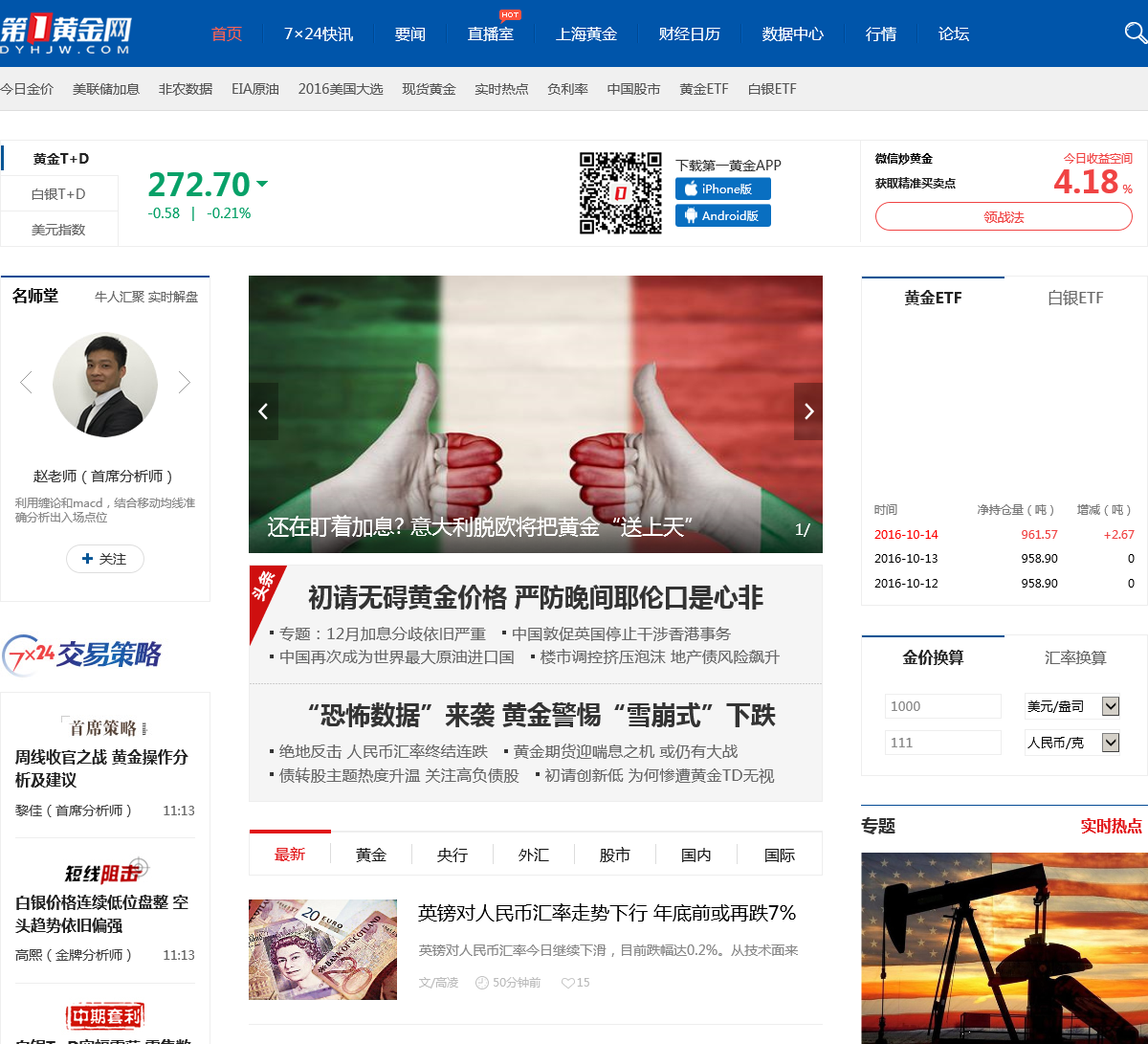
Task: Open 美联储加息 link
Action: [106, 89]
